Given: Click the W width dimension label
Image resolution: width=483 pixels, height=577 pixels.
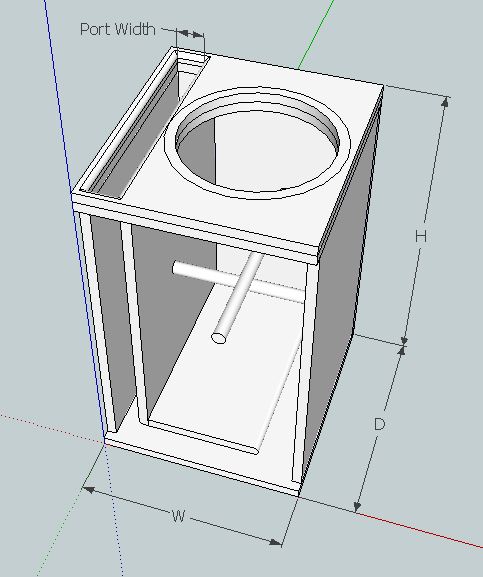Looking at the screenshot, I should point(178,517).
